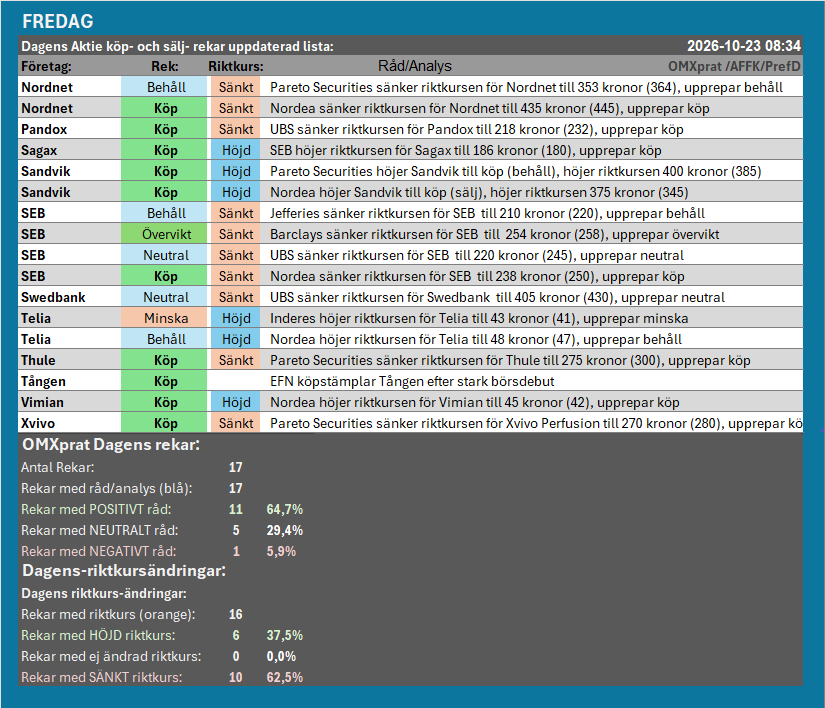Click the "62,5%" value

285,678
